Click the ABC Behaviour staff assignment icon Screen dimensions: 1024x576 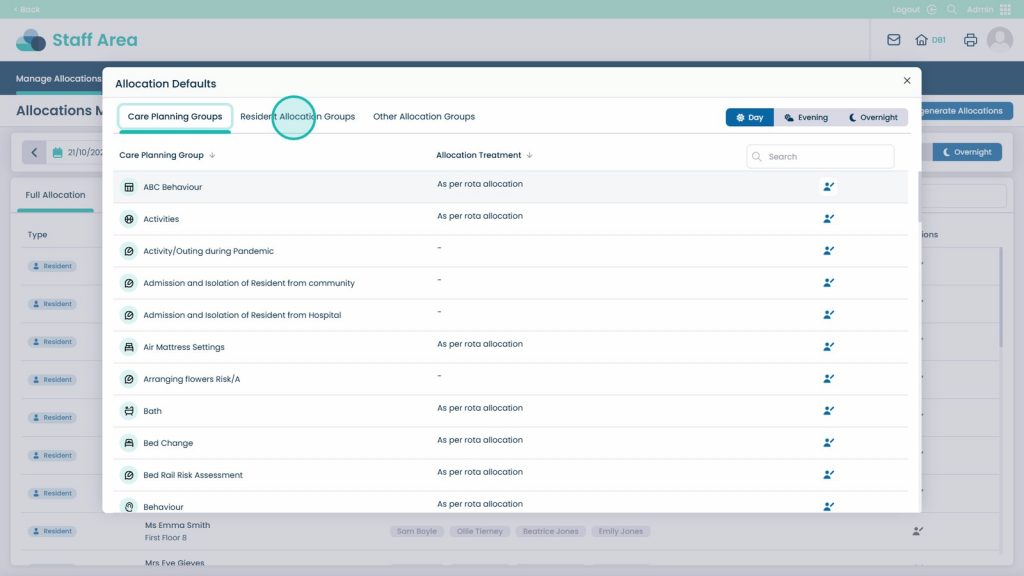828,186
